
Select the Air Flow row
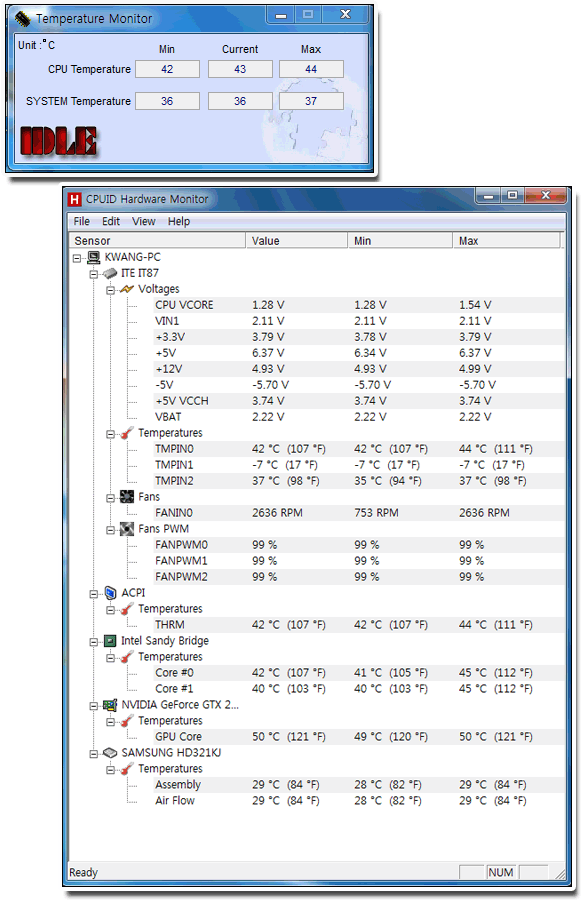pos(359,801)
